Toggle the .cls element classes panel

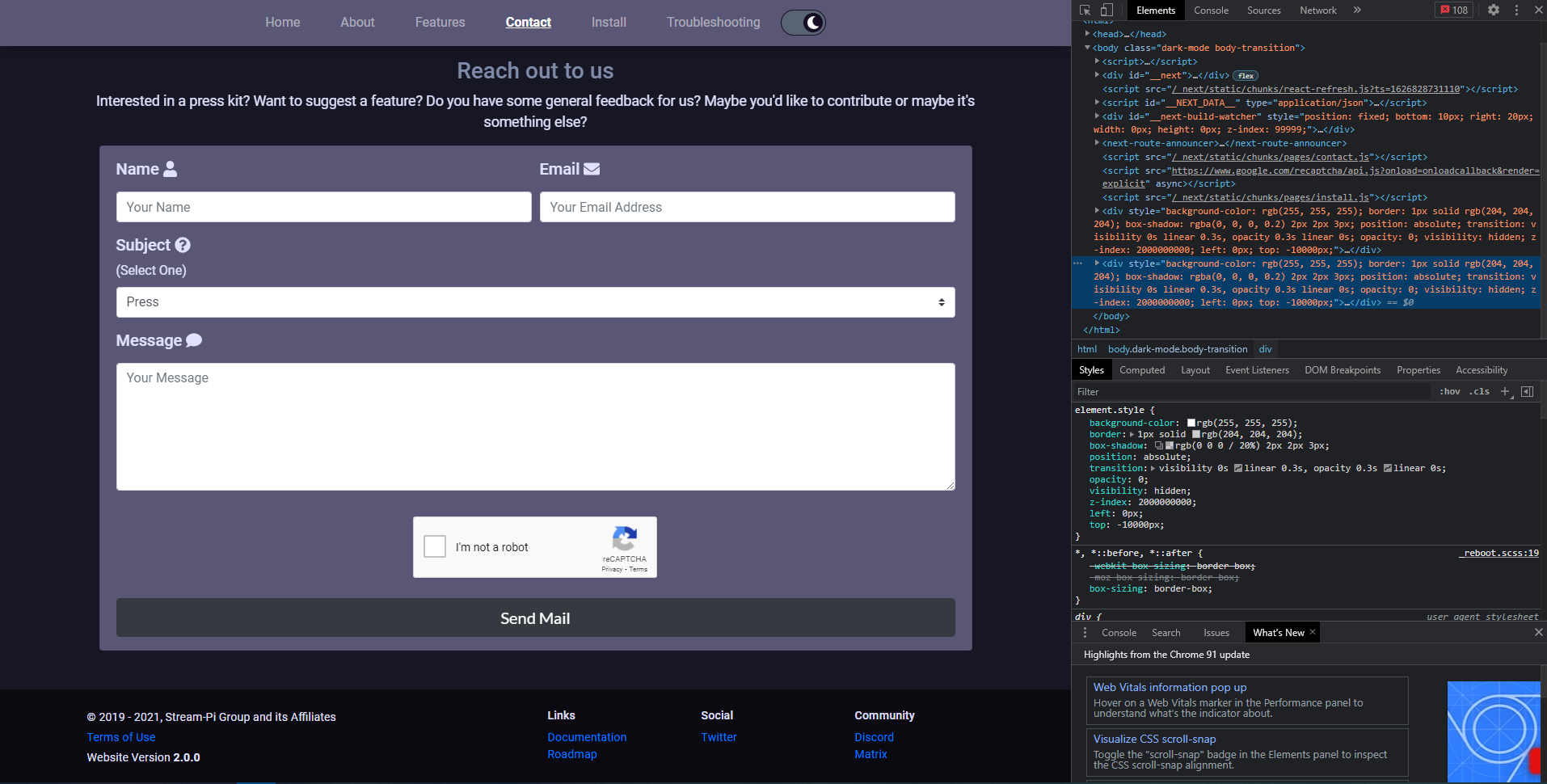(x=1480, y=392)
